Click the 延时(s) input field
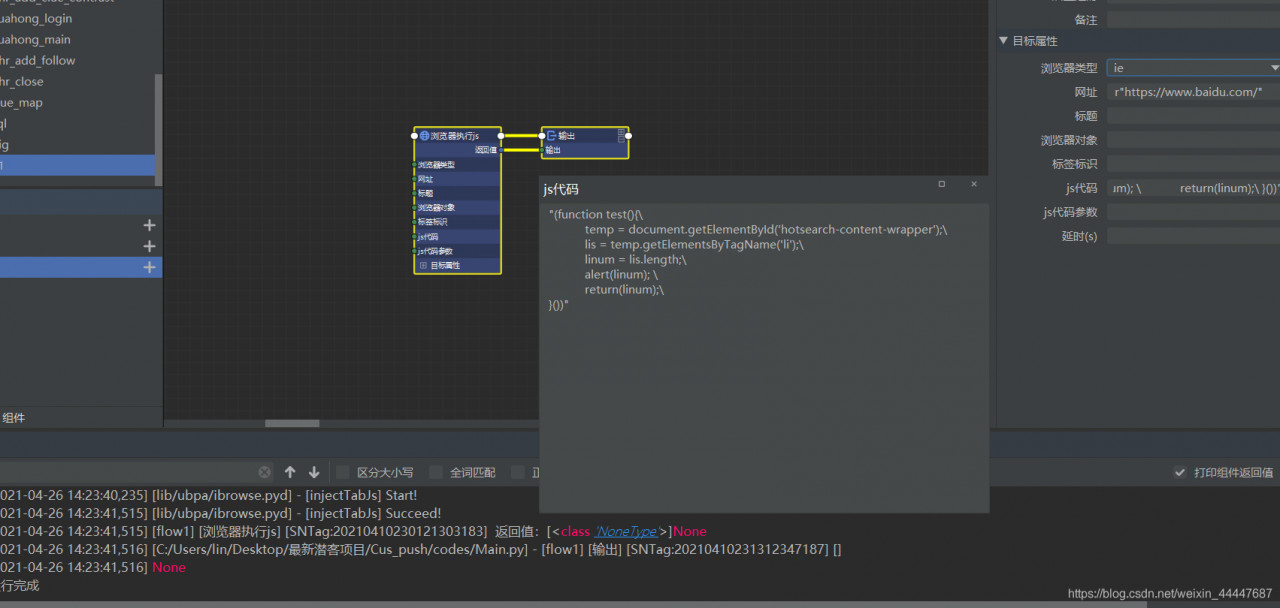This screenshot has width=1280, height=608. pyautogui.click(x=1193, y=236)
